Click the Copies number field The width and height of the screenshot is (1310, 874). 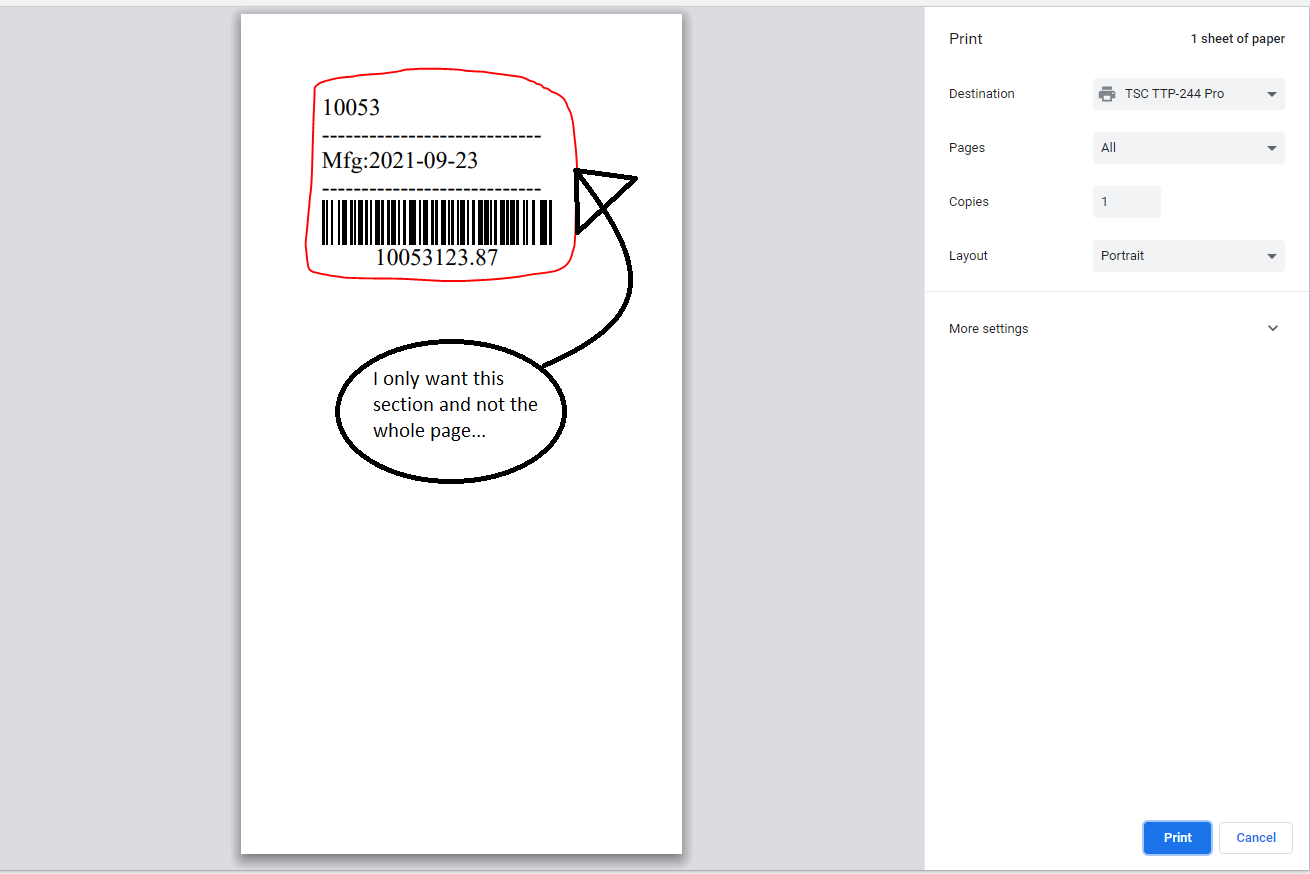coord(1127,202)
